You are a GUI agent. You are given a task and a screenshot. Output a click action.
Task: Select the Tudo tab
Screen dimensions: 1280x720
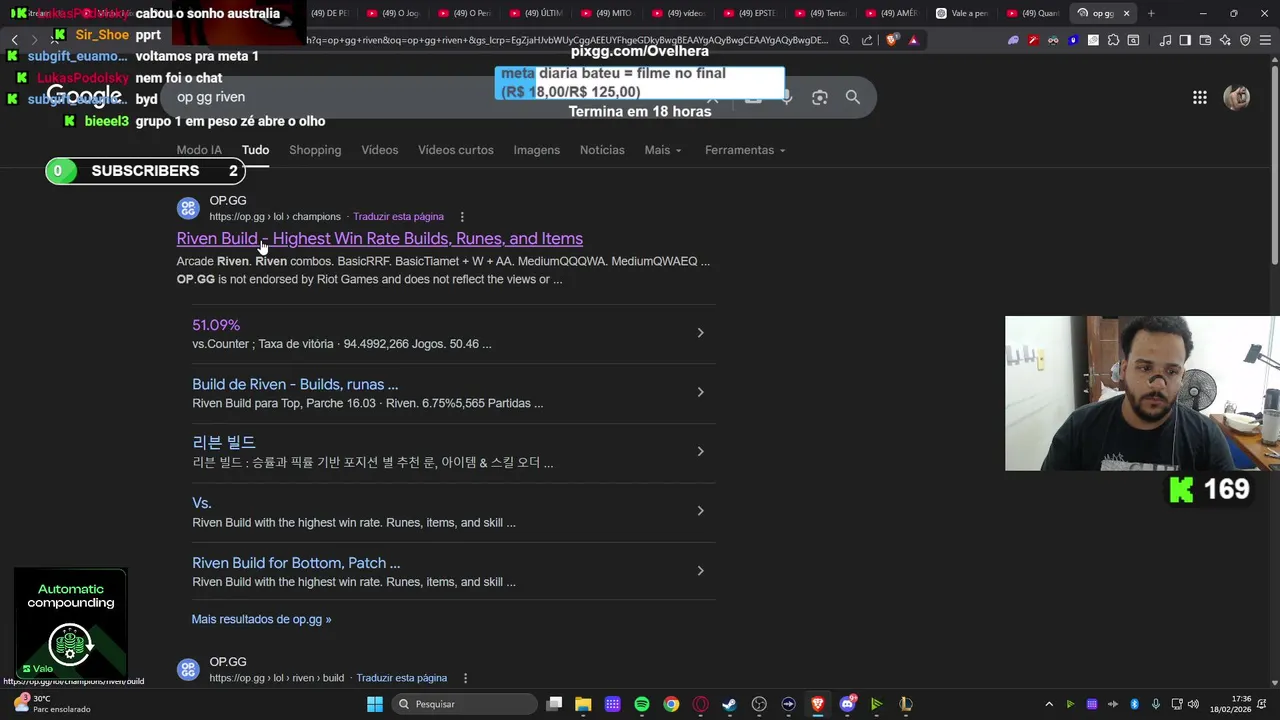pos(255,150)
